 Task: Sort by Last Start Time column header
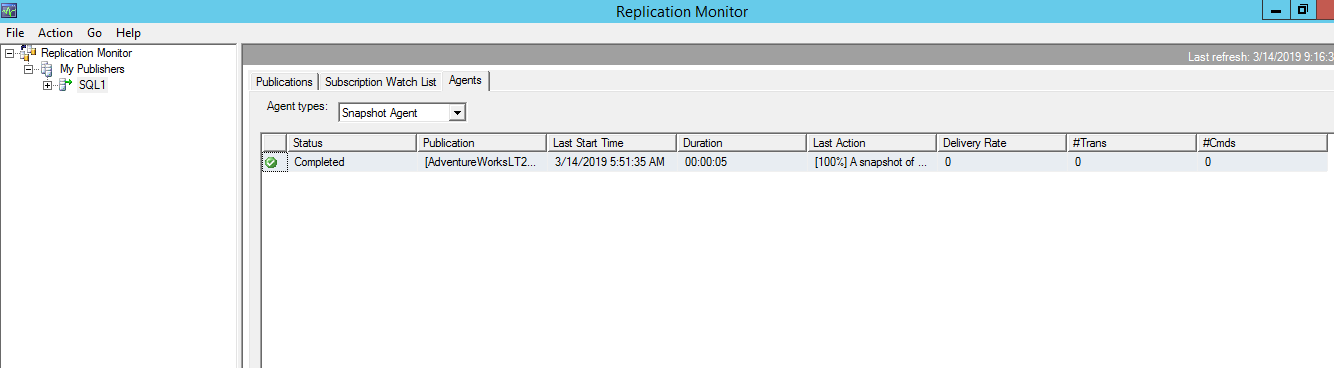pos(611,143)
